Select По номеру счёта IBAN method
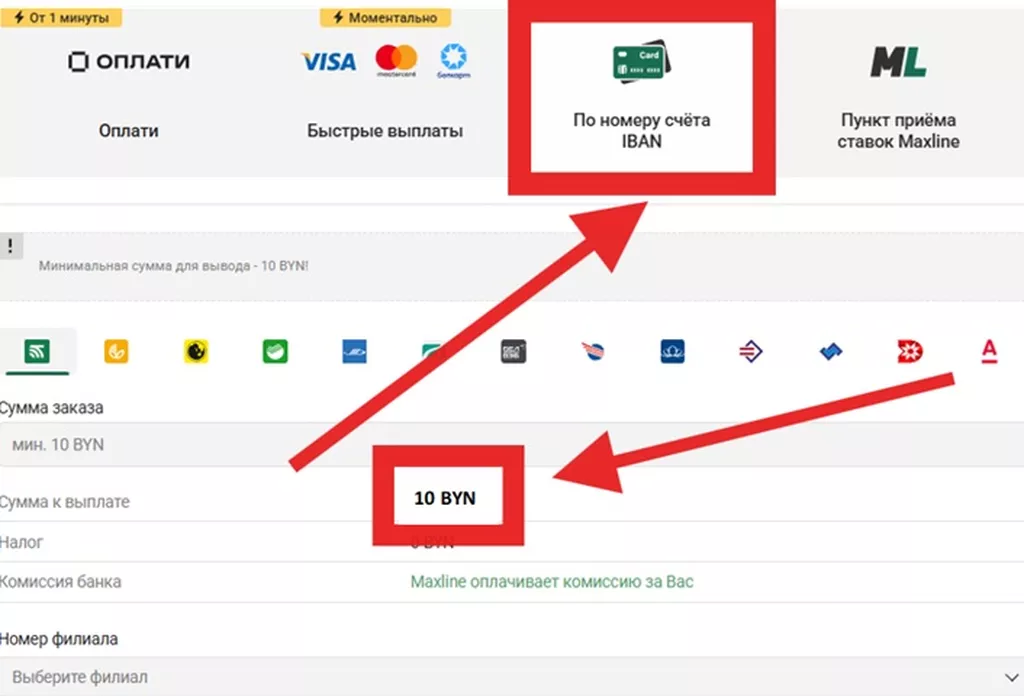Image resolution: width=1024 pixels, height=696 pixels. [x=641, y=97]
